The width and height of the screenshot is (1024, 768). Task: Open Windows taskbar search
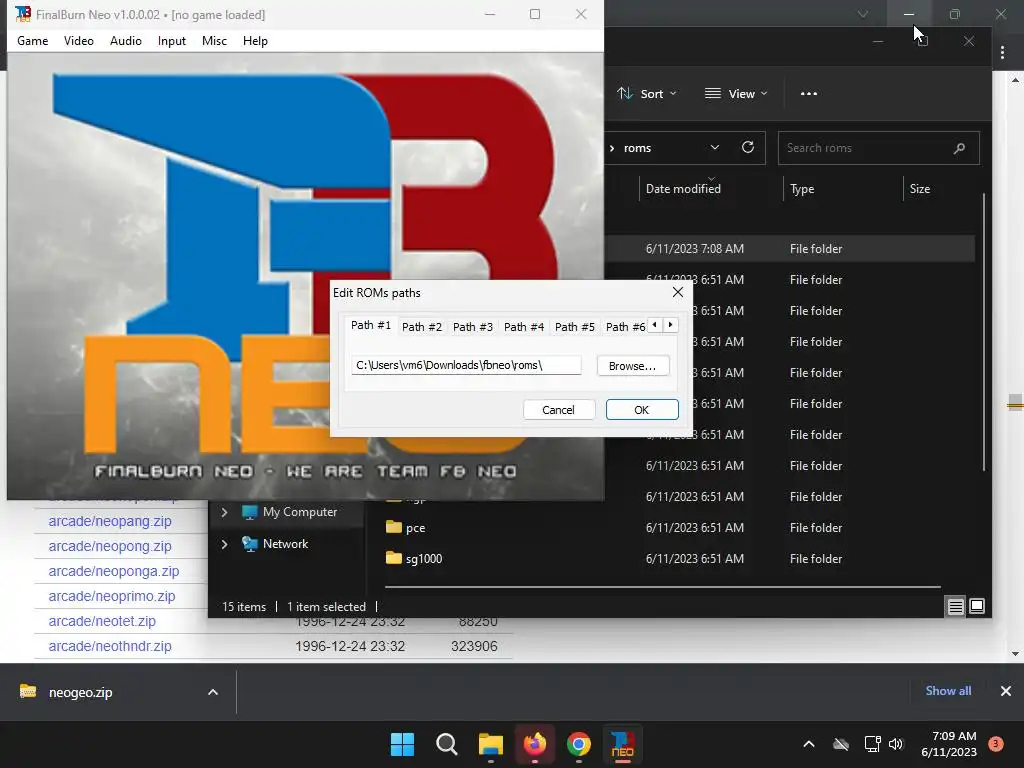[x=447, y=744]
